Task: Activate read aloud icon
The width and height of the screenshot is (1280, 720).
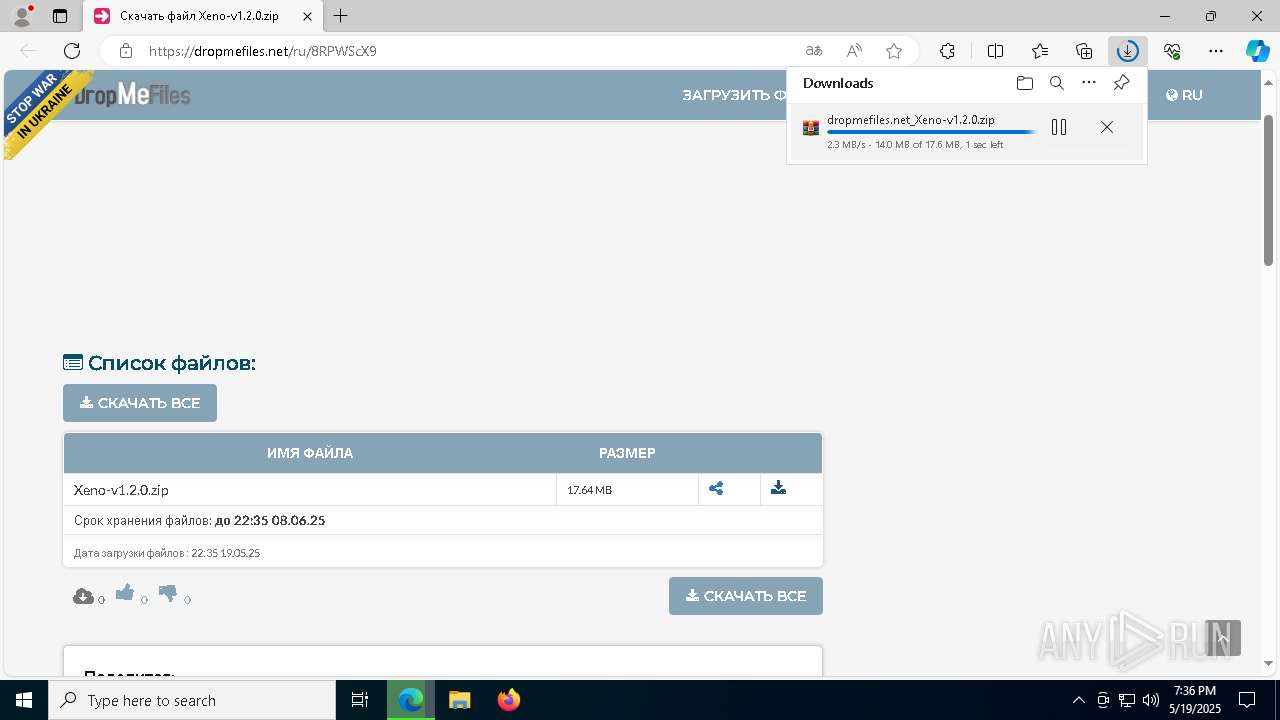Action: point(854,51)
